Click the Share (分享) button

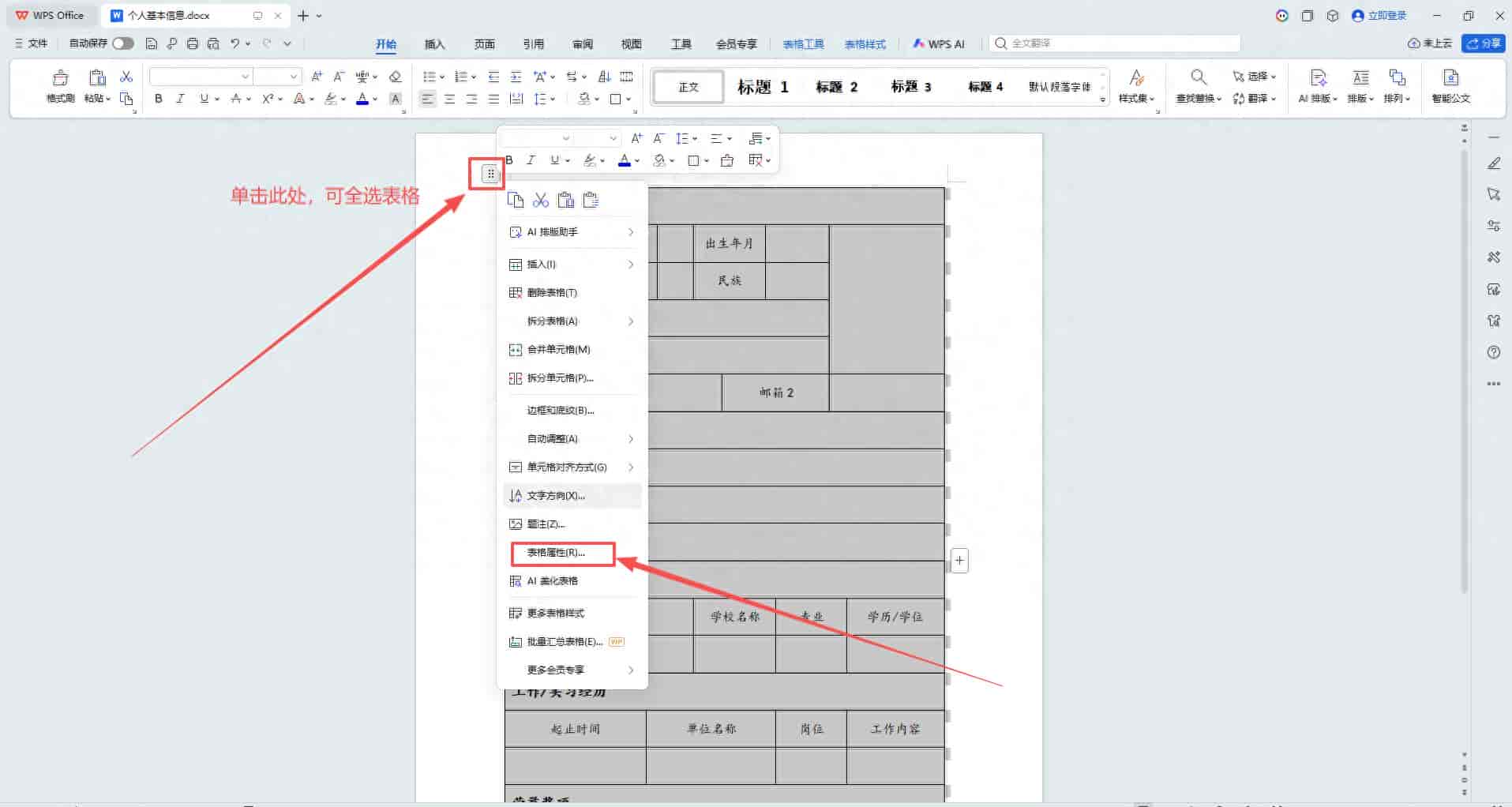1482,43
